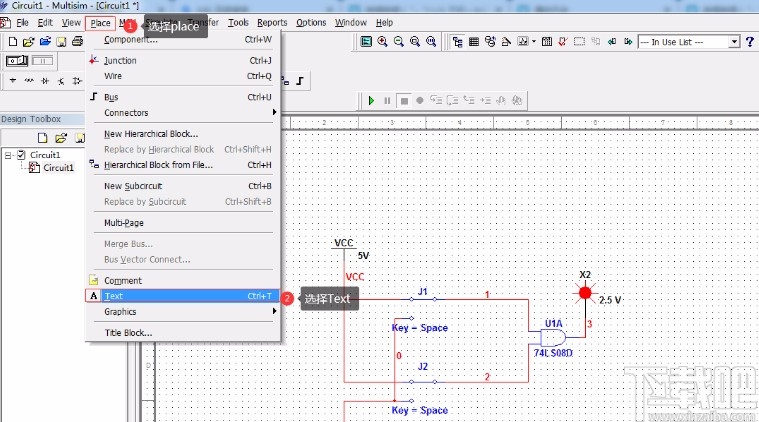Expand the Graphics submenu
The height and width of the screenshot is (422, 759).
click(x=184, y=312)
